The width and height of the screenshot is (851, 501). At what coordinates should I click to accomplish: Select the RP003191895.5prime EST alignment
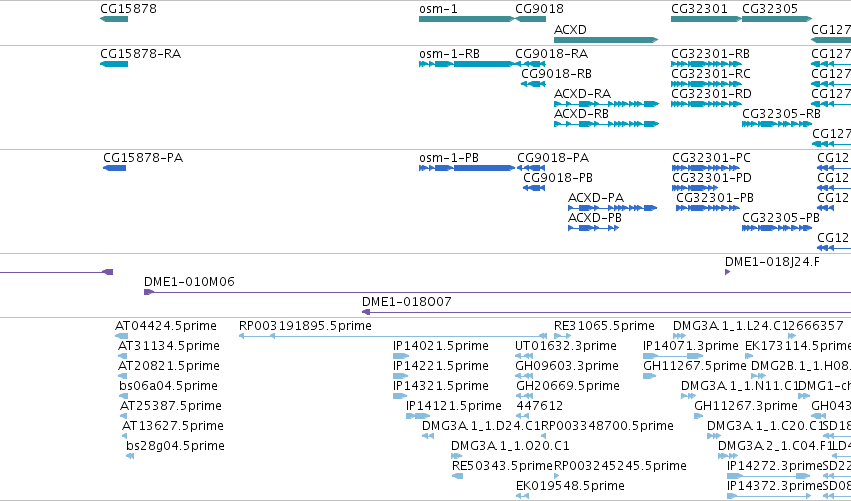[393, 336]
